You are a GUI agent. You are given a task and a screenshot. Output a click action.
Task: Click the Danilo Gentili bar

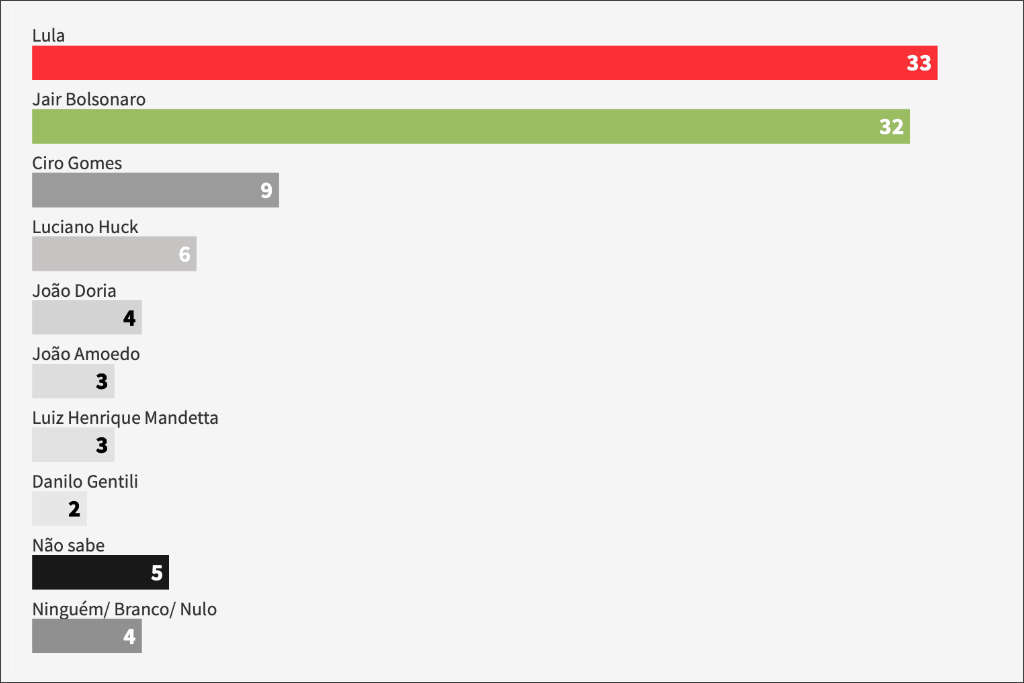click(59, 508)
